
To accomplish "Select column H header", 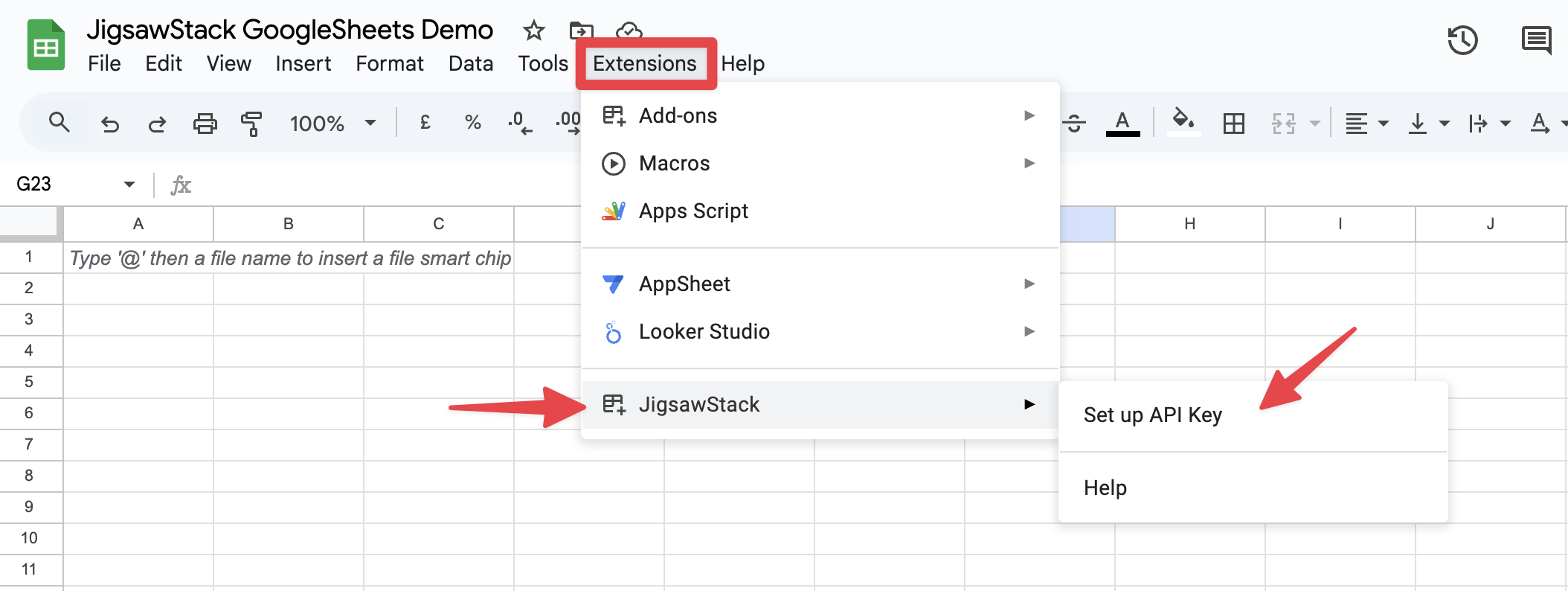I will click(x=1190, y=224).
